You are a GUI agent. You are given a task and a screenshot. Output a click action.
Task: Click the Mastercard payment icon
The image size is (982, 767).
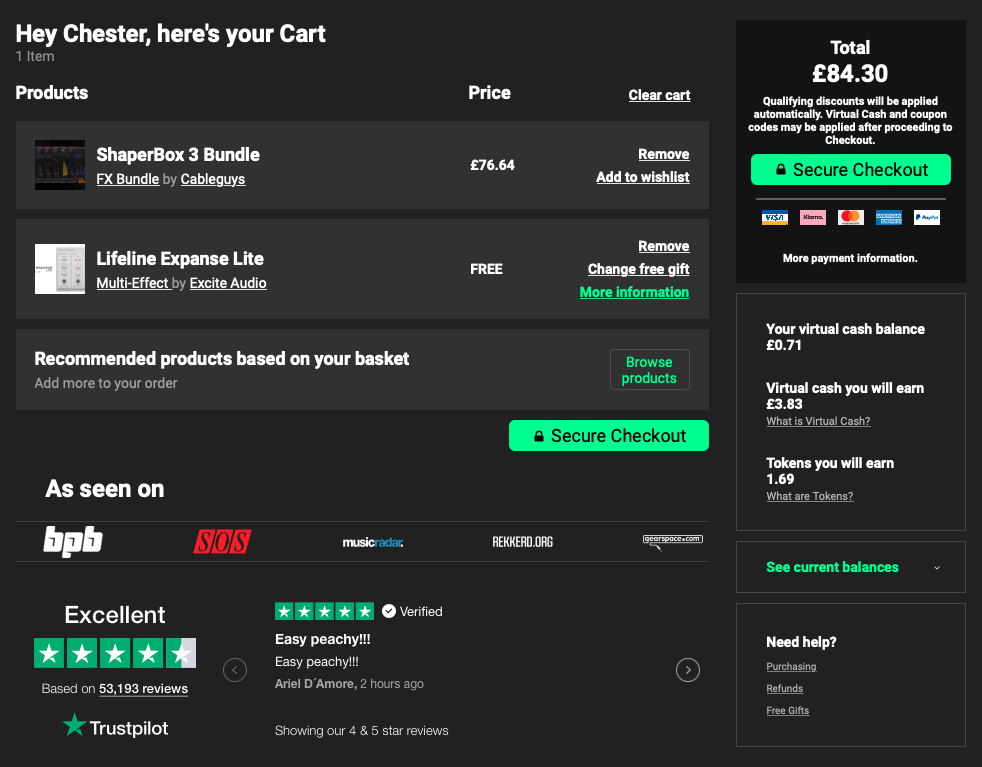(x=850, y=217)
